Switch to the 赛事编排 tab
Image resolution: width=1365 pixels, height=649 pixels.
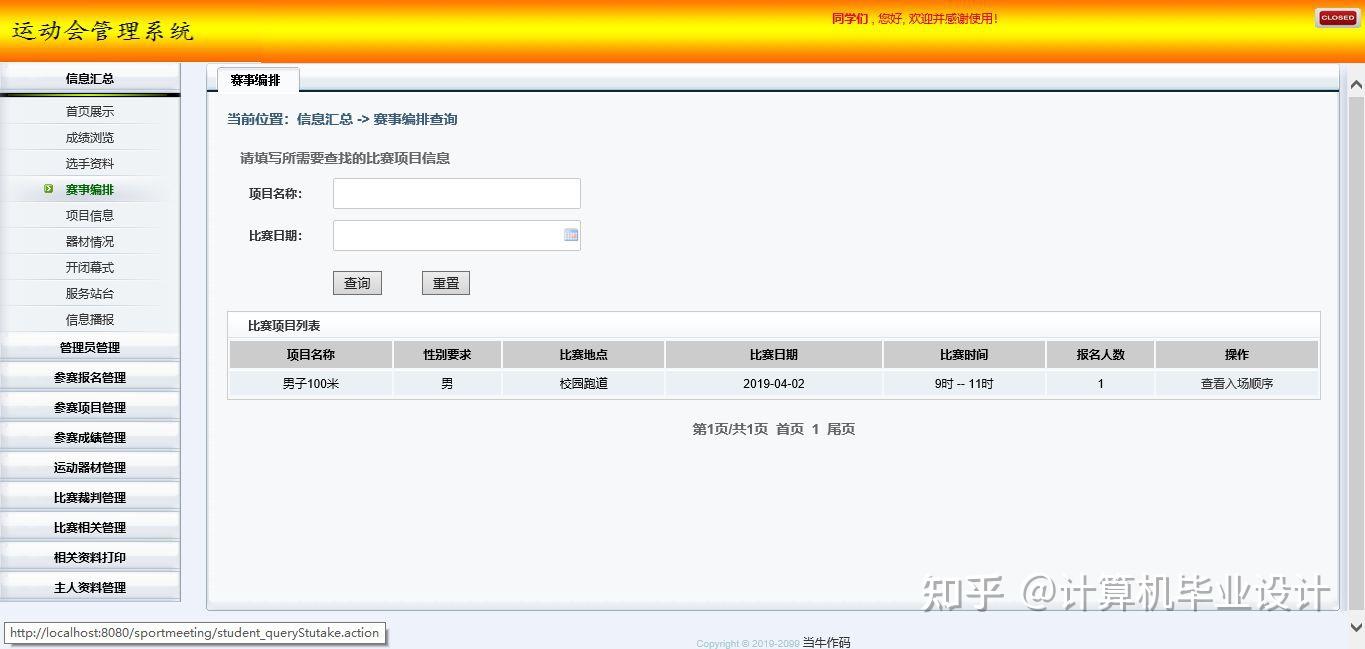[255, 80]
